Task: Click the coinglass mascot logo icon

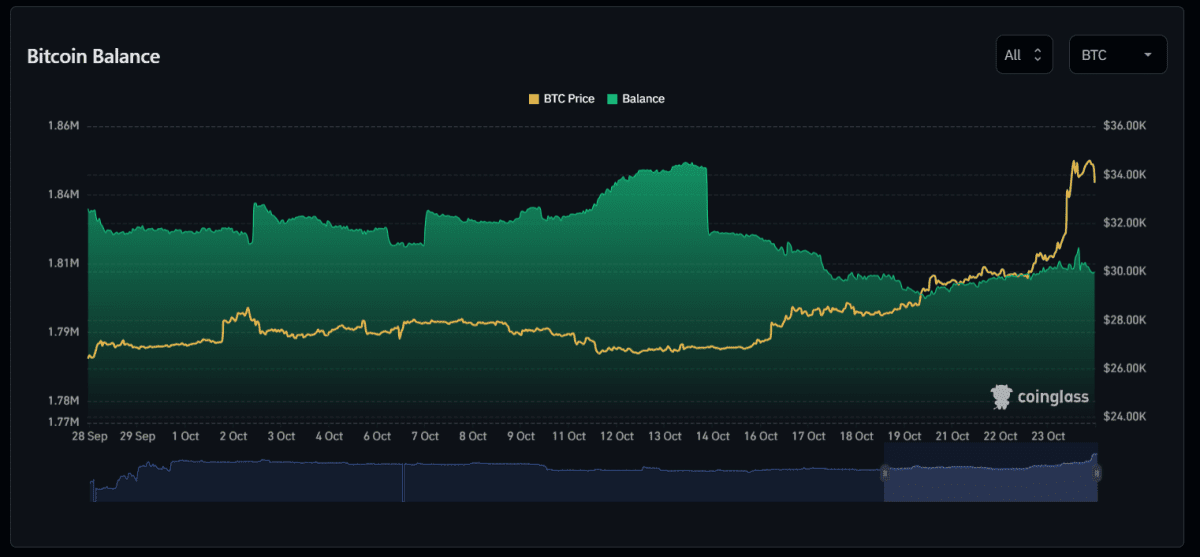Action: pyautogui.click(x=1001, y=397)
